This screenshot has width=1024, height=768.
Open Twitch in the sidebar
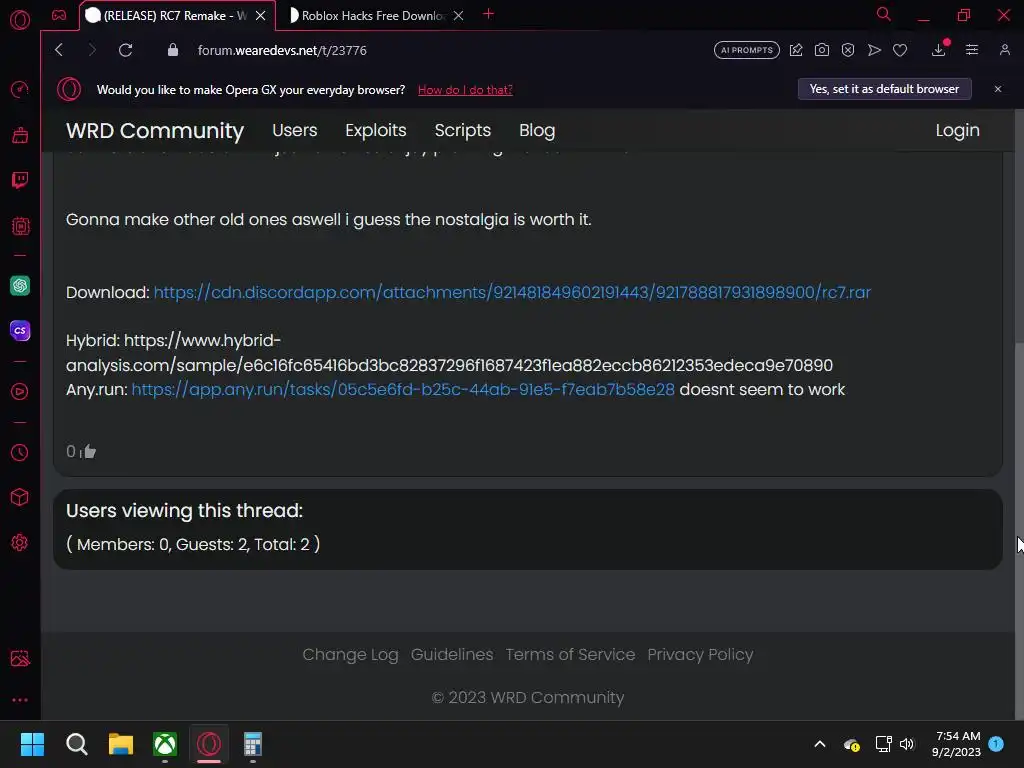pyautogui.click(x=20, y=180)
